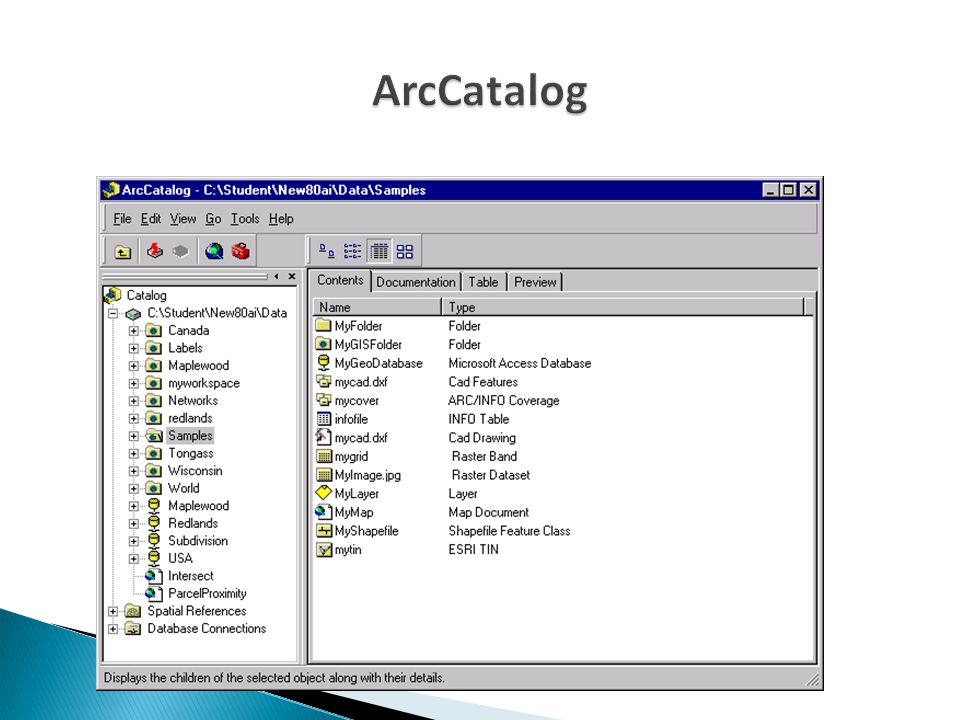The width and height of the screenshot is (960, 720).
Task: Click the Cad Drawing mycad.dxf entry
Action: [x=361, y=438]
